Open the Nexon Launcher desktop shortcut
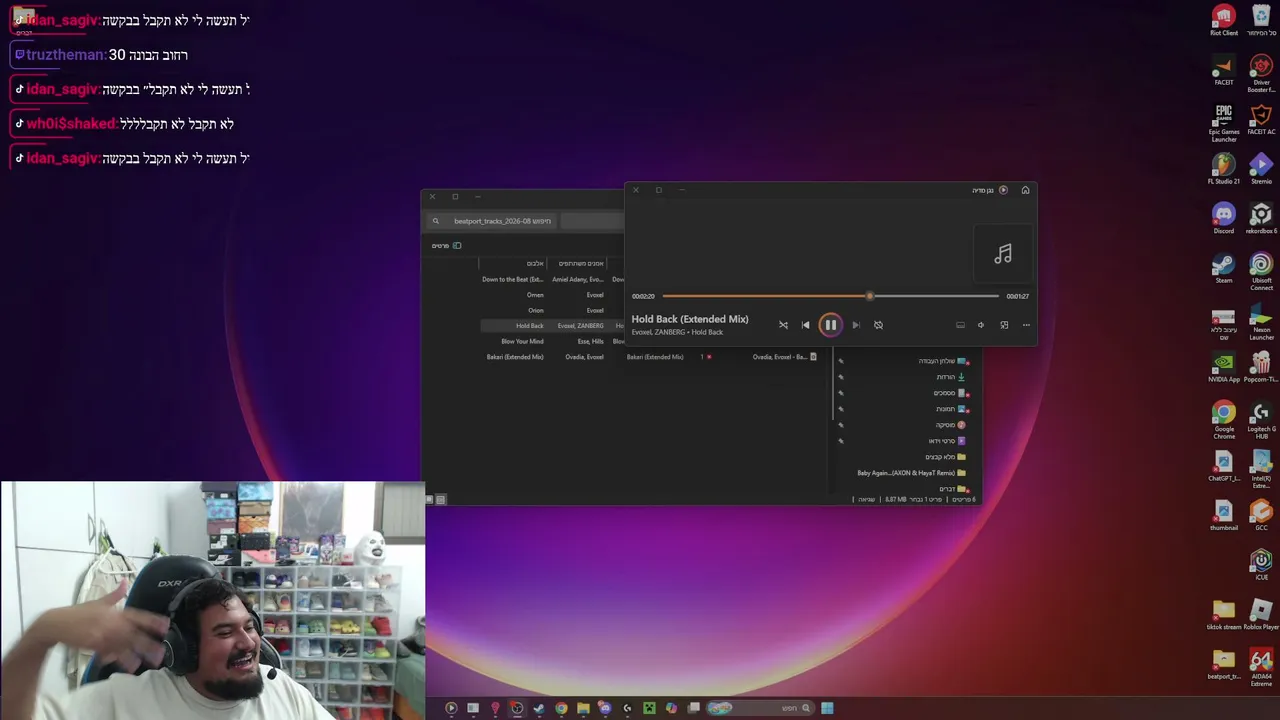 click(1261, 321)
